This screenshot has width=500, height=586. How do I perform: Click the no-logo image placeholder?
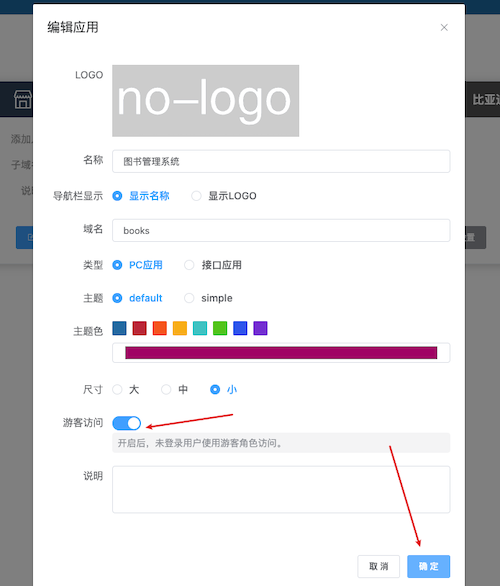206,101
